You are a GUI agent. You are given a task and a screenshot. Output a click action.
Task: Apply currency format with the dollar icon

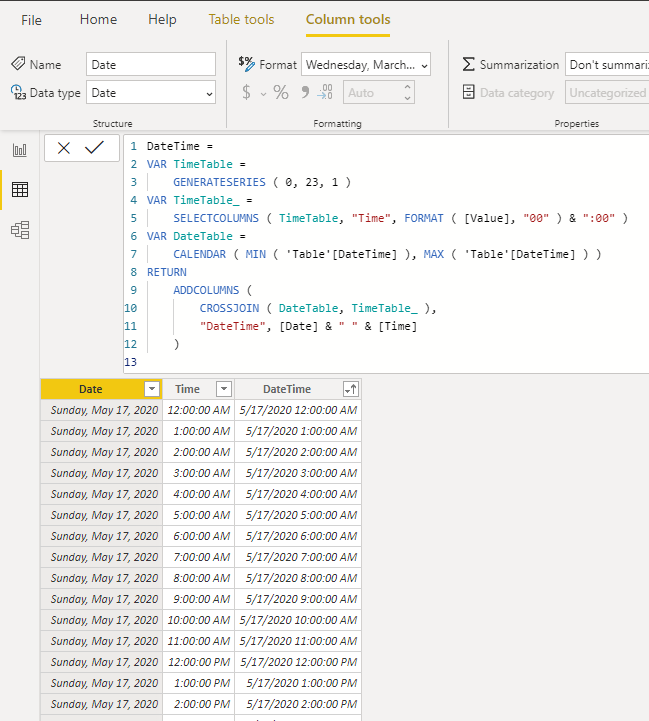pos(247,92)
